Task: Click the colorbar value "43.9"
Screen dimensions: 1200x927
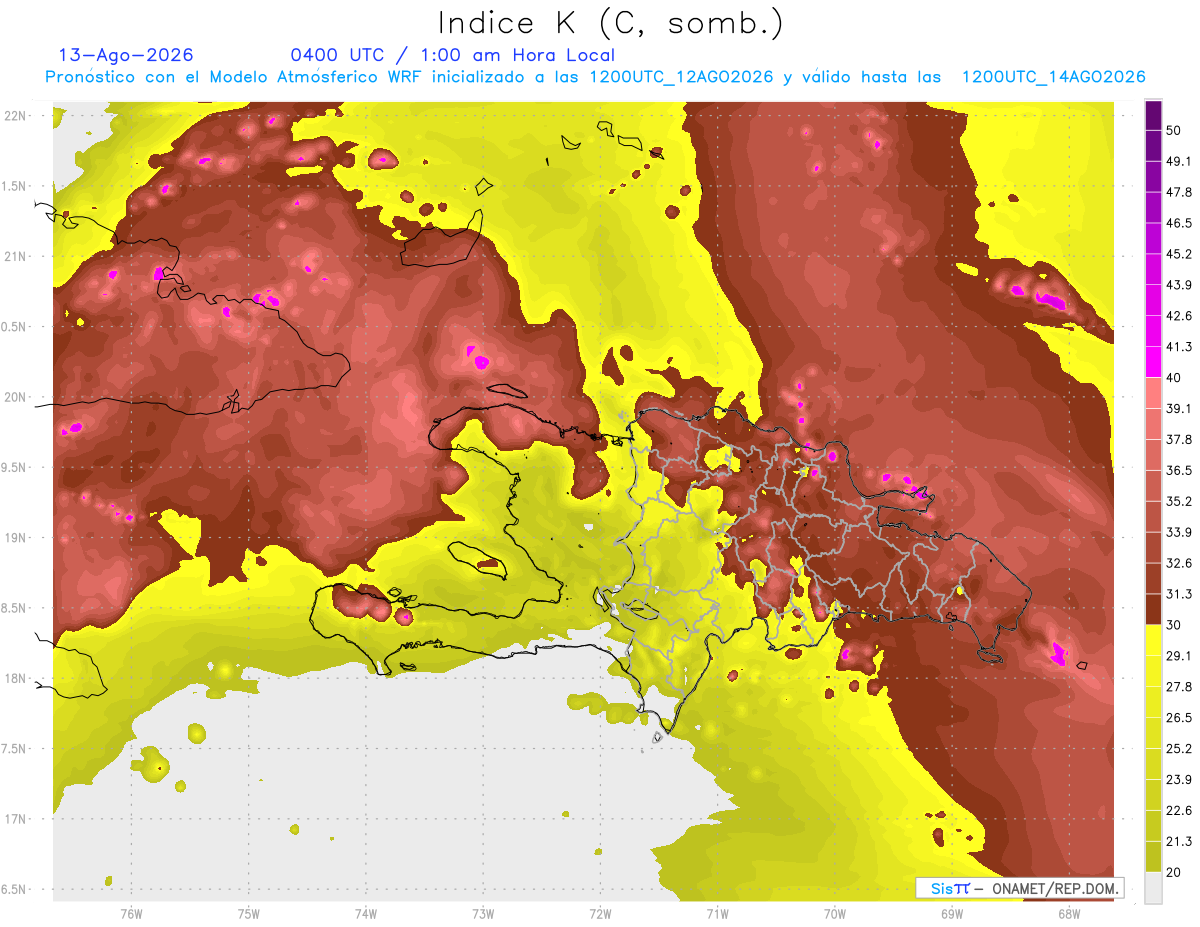Action: [x=1179, y=285]
